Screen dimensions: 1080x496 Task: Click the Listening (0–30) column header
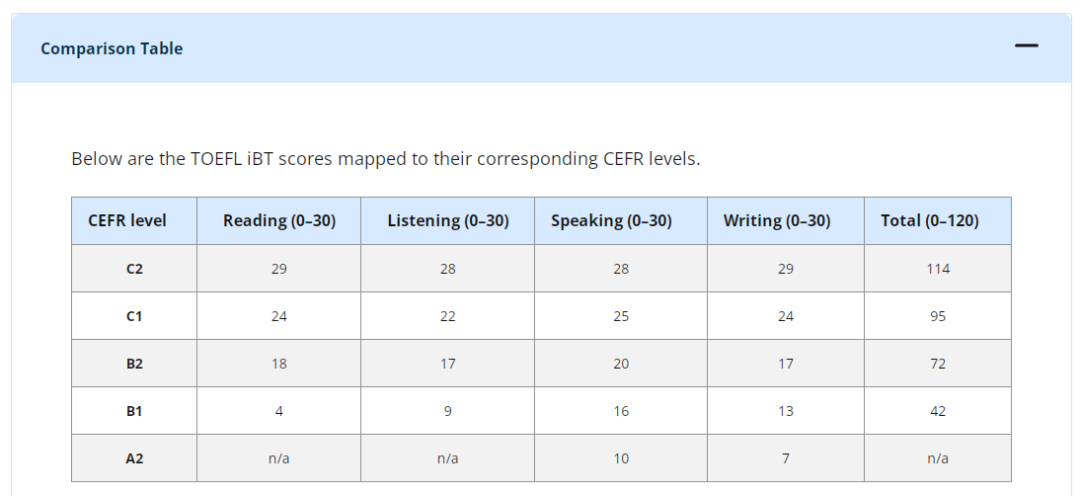coord(448,221)
